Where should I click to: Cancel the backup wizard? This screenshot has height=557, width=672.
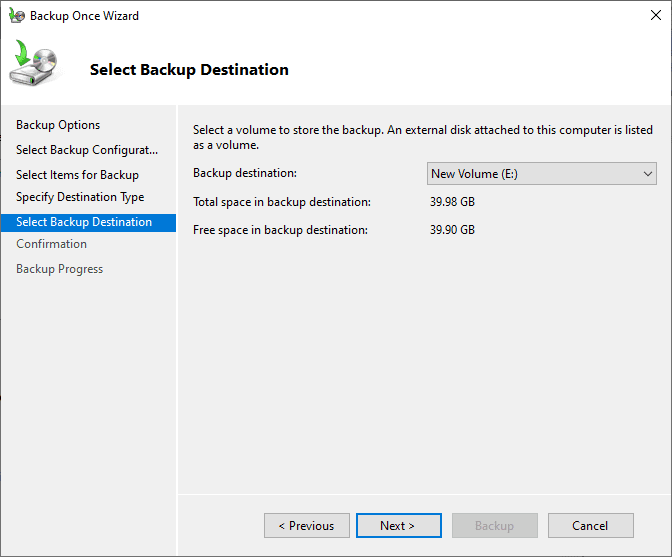590,526
